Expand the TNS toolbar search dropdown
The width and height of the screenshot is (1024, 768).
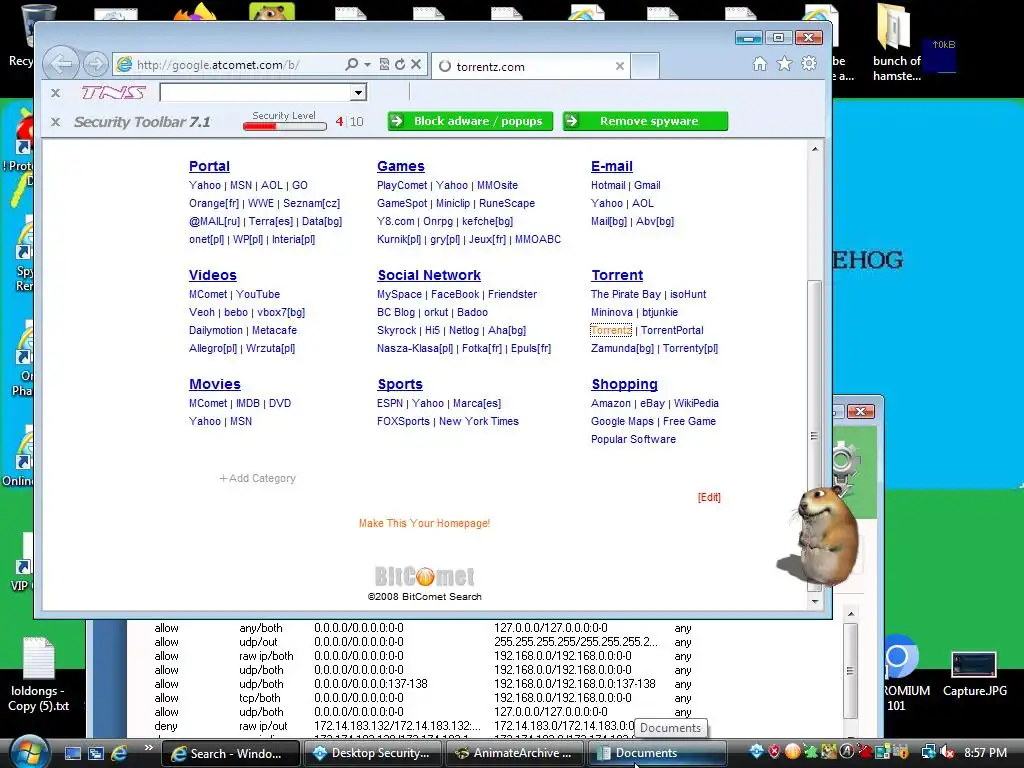click(x=358, y=93)
